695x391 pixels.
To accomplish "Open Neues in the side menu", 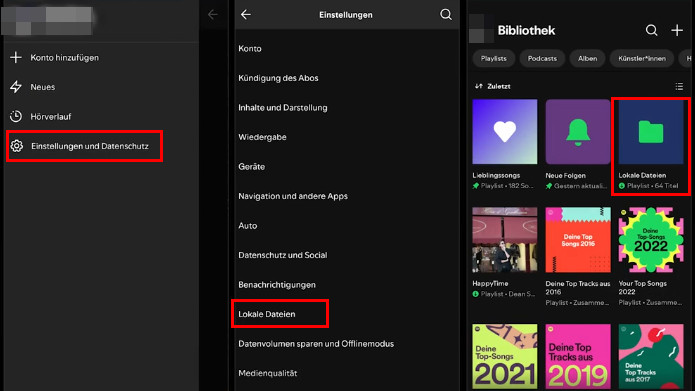I will point(43,87).
